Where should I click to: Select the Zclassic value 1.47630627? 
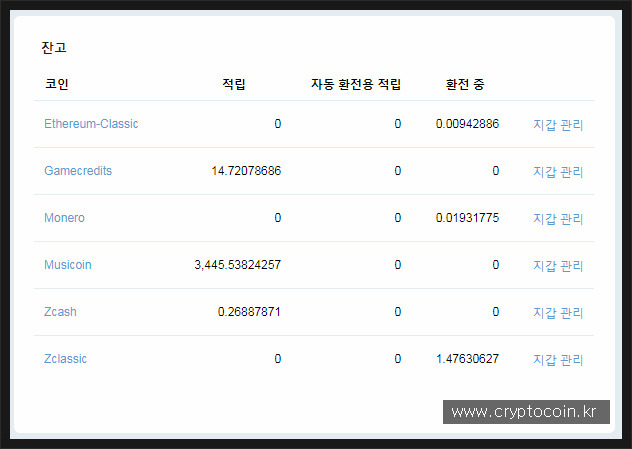coord(468,359)
